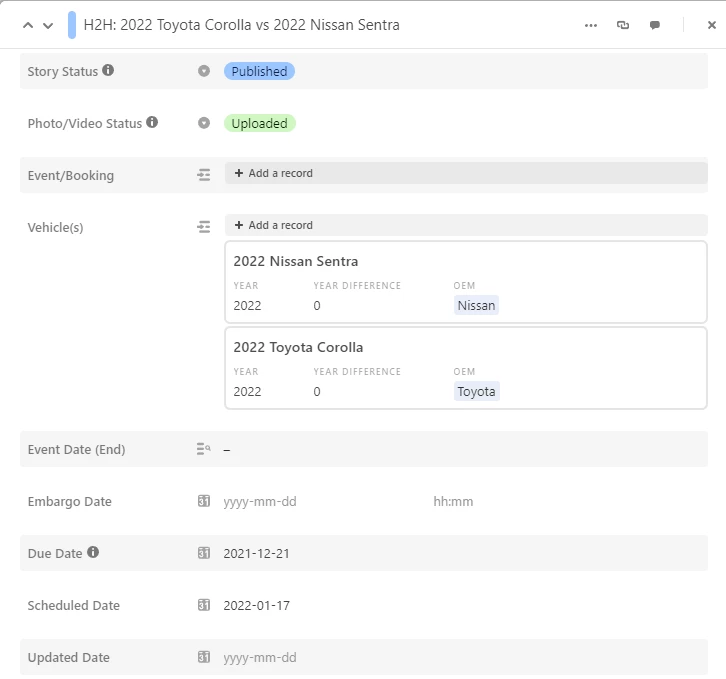Select the Uploaded status pill
This screenshot has width=726, height=679.
click(x=260, y=123)
